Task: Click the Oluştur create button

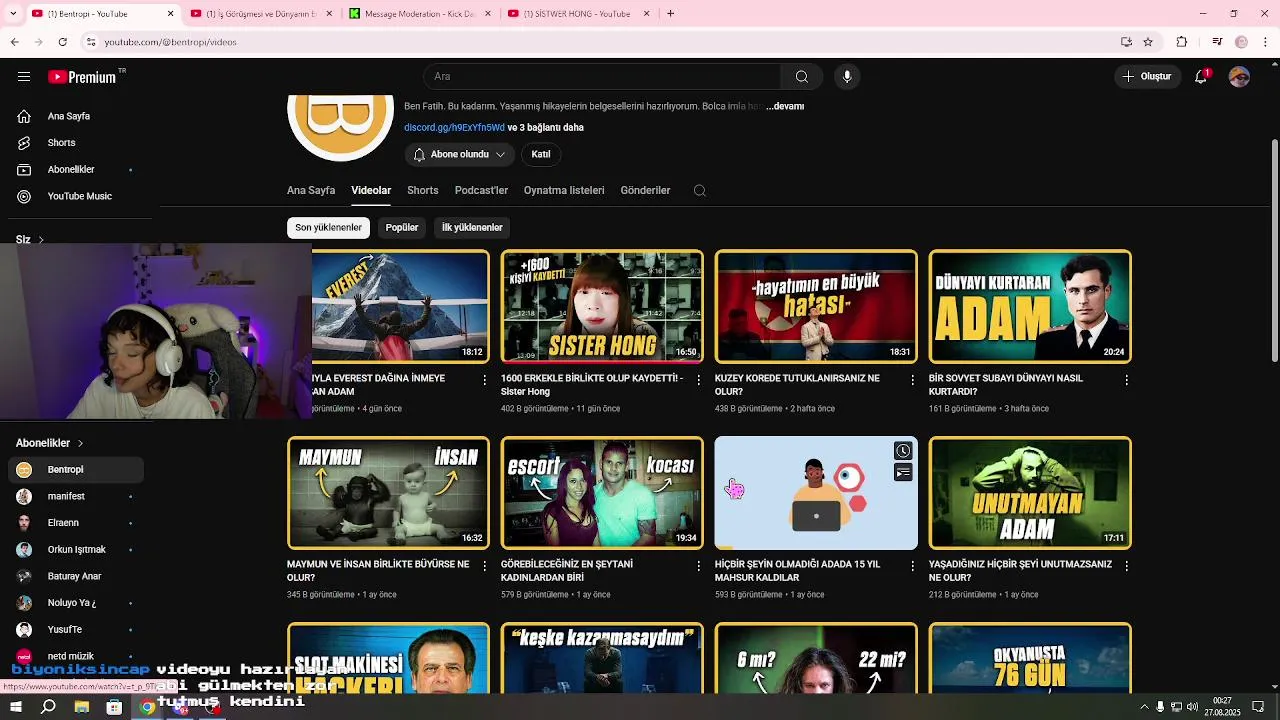Action: tap(1146, 77)
